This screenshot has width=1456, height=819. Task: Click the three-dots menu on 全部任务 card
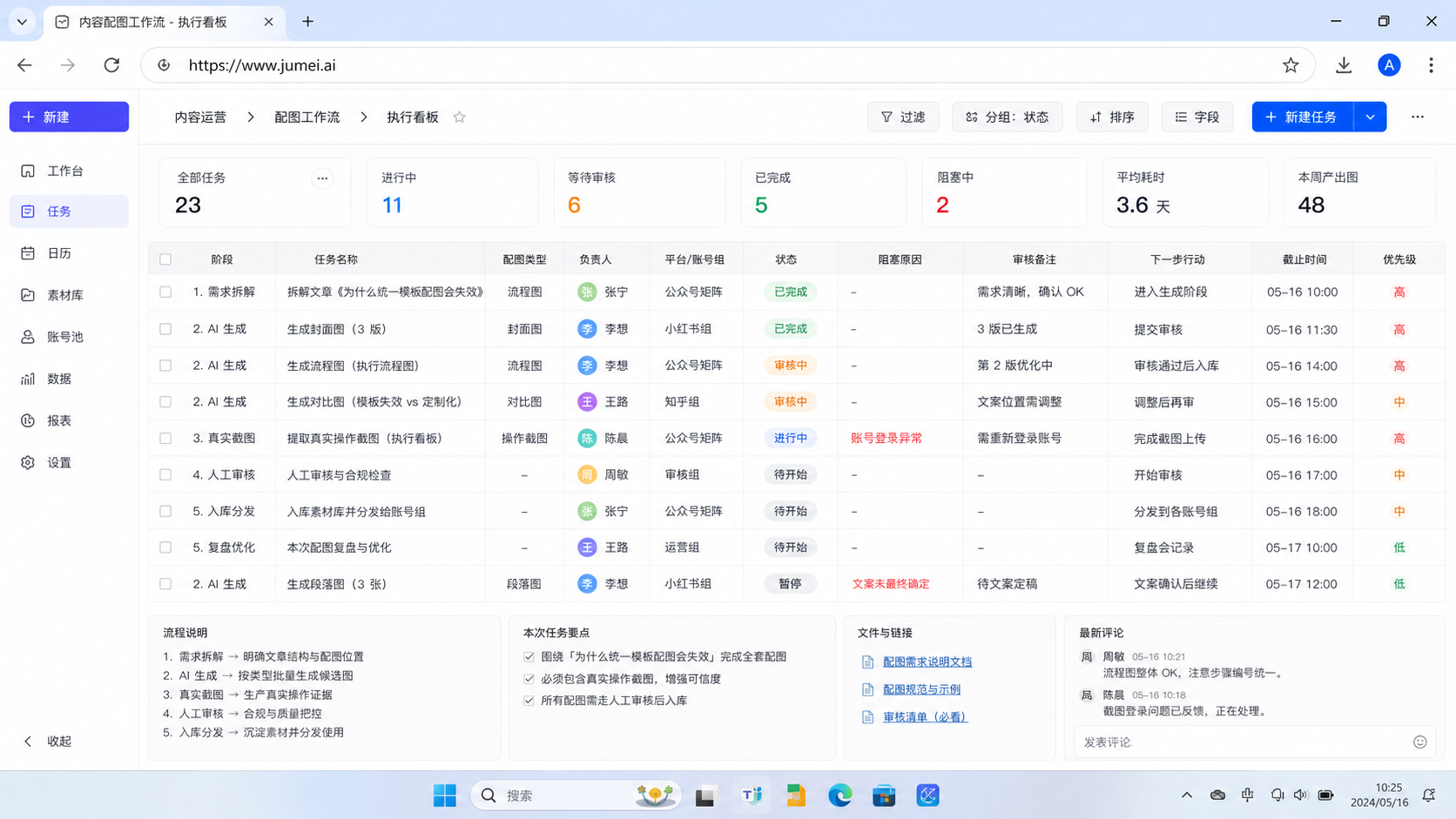(x=322, y=178)
